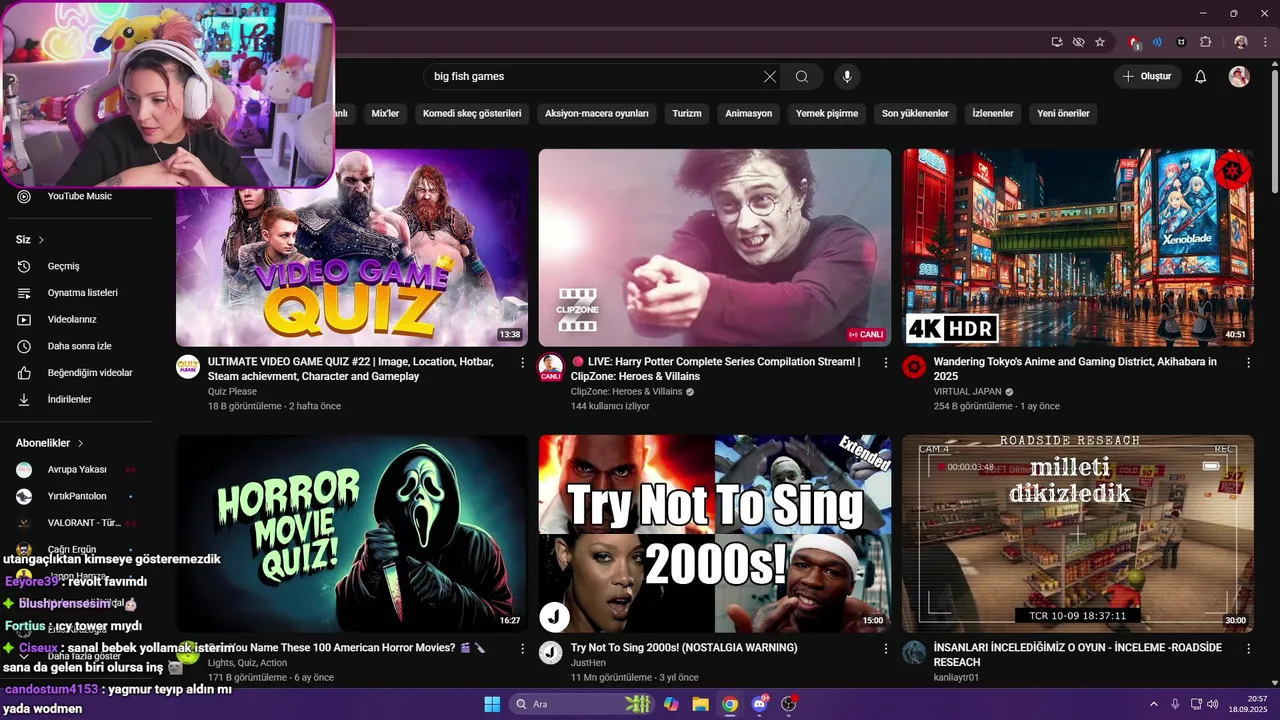Open OBS Studio from taskbar
This screenshot has height=720, width=1280.
tap(789, 704)
